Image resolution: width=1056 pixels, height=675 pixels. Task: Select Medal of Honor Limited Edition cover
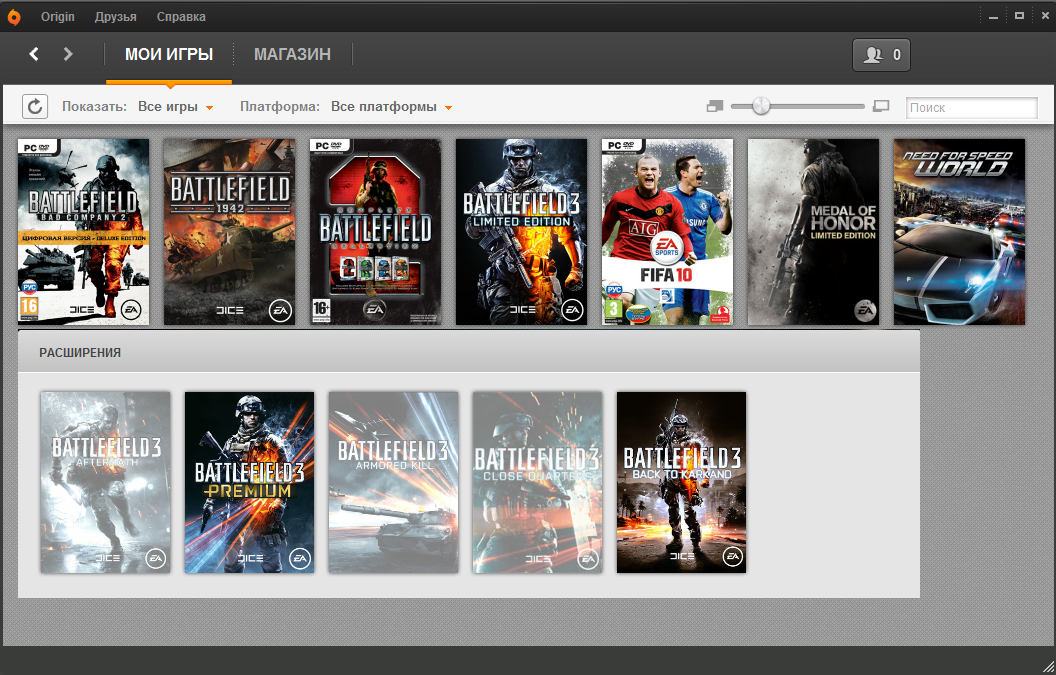(814, 232)
